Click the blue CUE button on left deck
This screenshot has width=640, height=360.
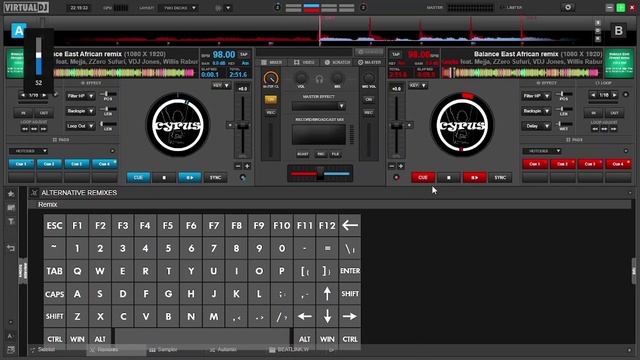[x=138, y=178]
